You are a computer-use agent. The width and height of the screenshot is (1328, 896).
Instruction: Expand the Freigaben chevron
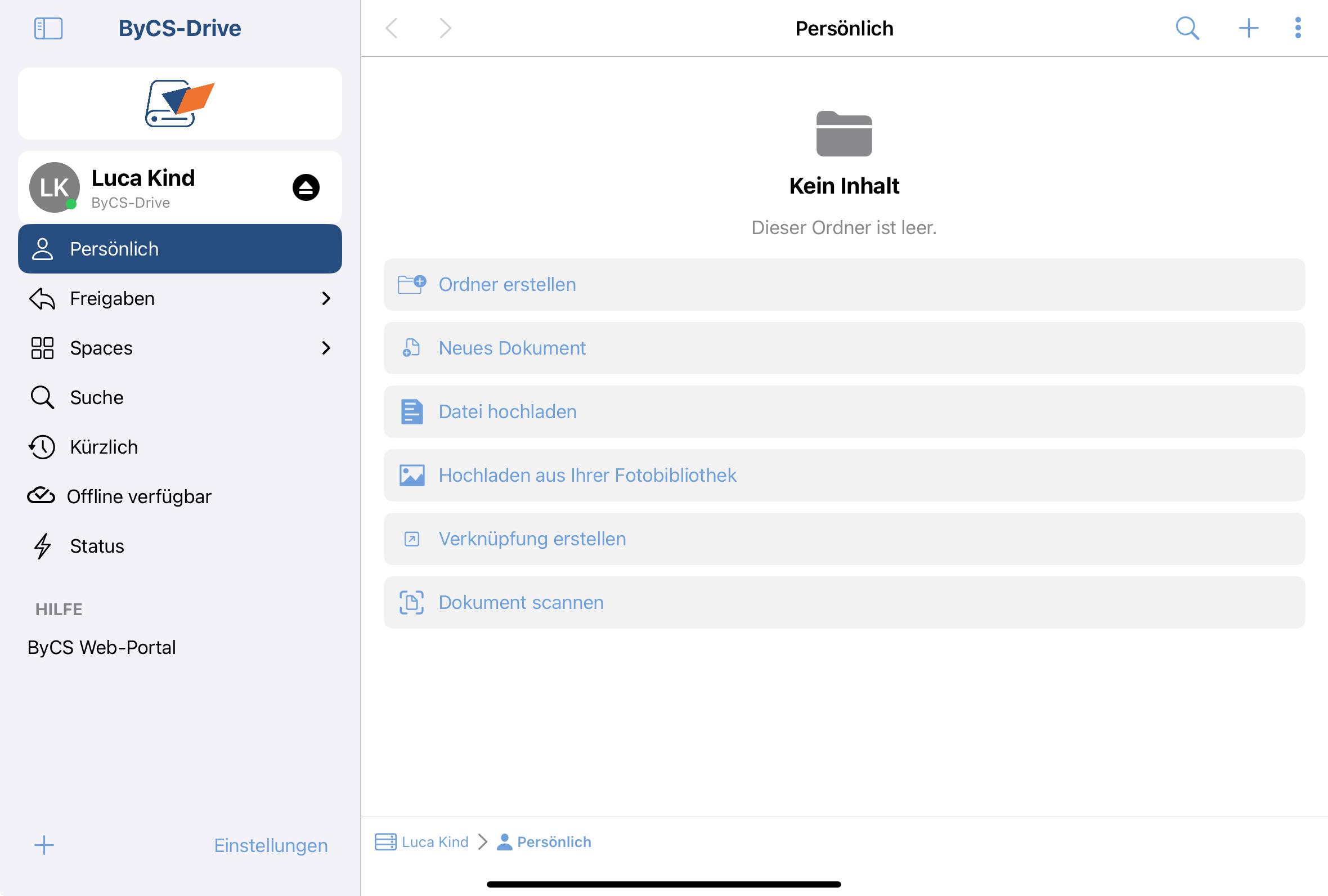click(x=326, y=298)
